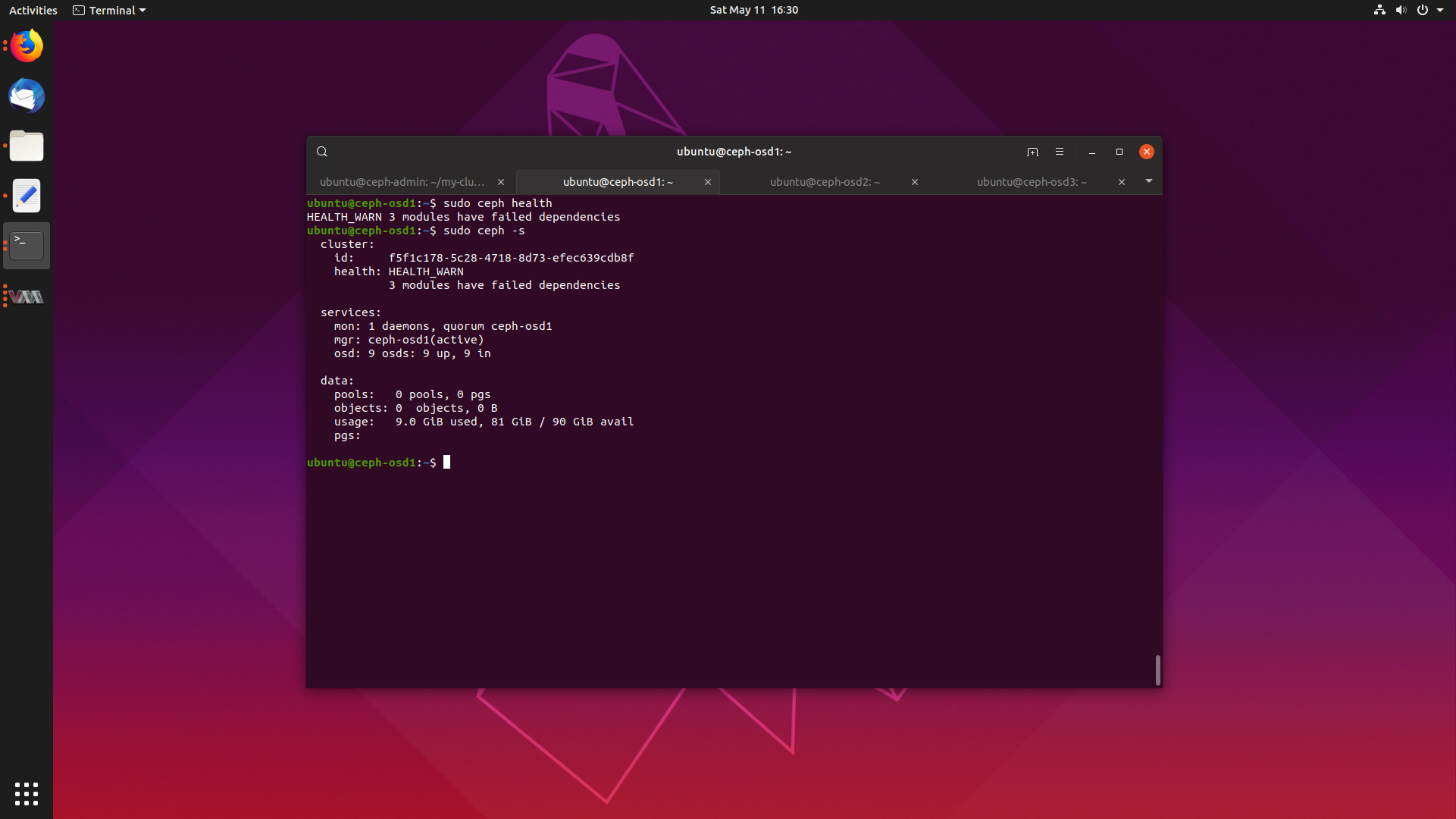Viewport: 1456px width, 819px height.
Task: Expand the terminal tab list dropdown
Action: tap(1149, 181)
